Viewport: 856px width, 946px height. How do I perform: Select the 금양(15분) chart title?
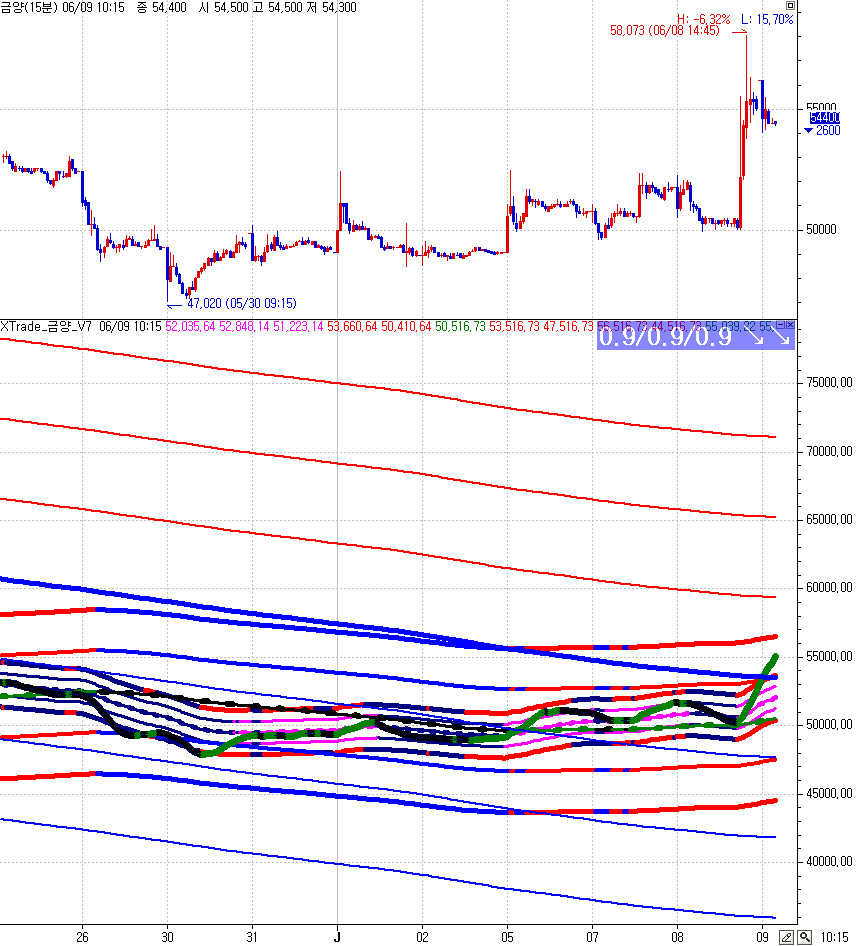pos(32,7)
